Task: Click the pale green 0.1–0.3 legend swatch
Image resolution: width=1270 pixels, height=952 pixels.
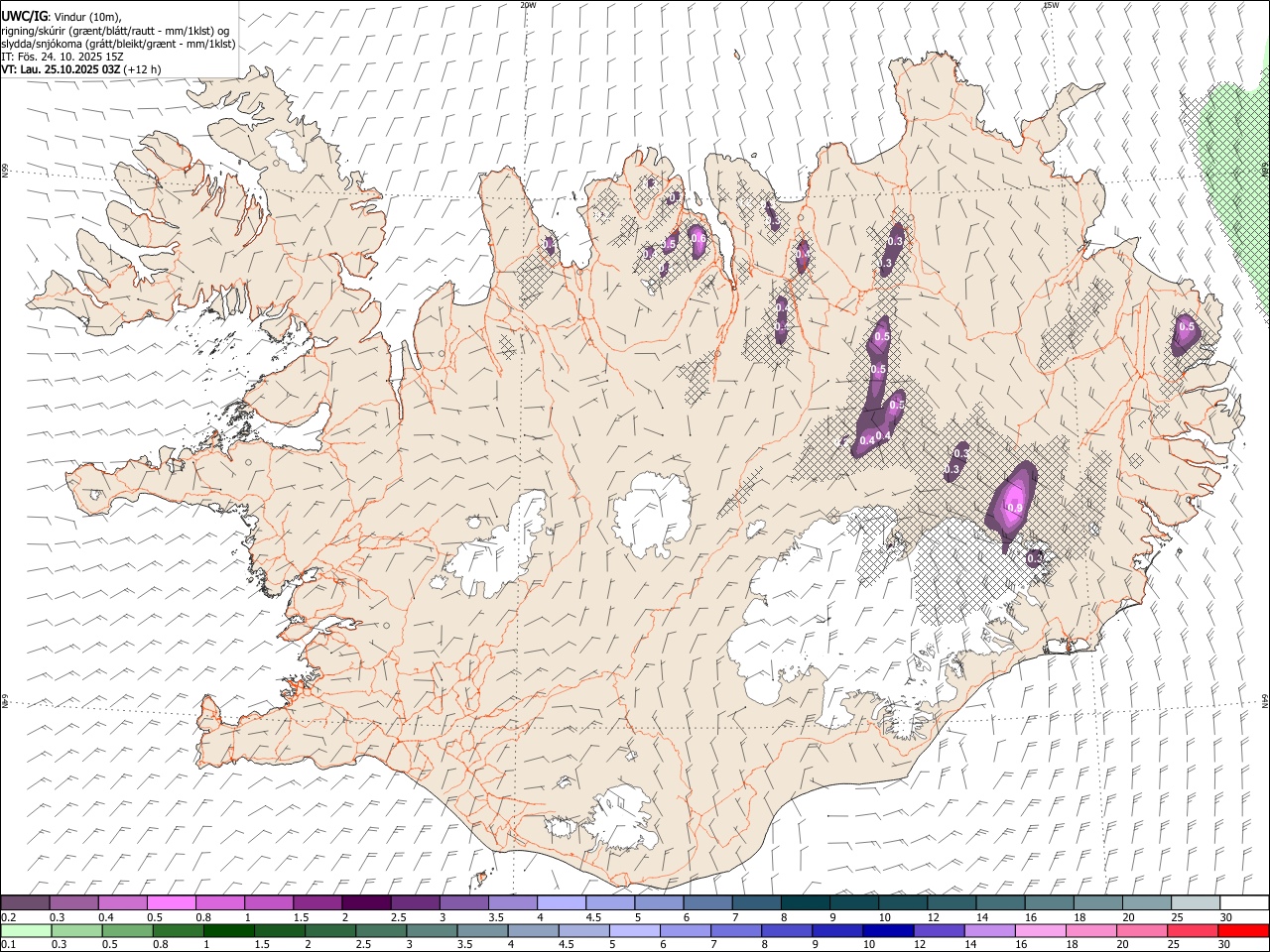Action: point(26,931)
